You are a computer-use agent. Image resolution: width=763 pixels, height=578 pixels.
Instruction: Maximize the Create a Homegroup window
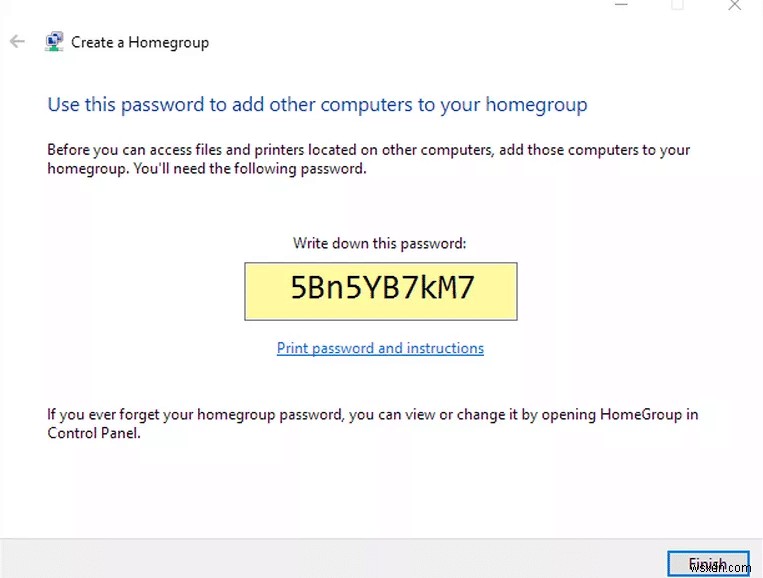click(677, 4)
